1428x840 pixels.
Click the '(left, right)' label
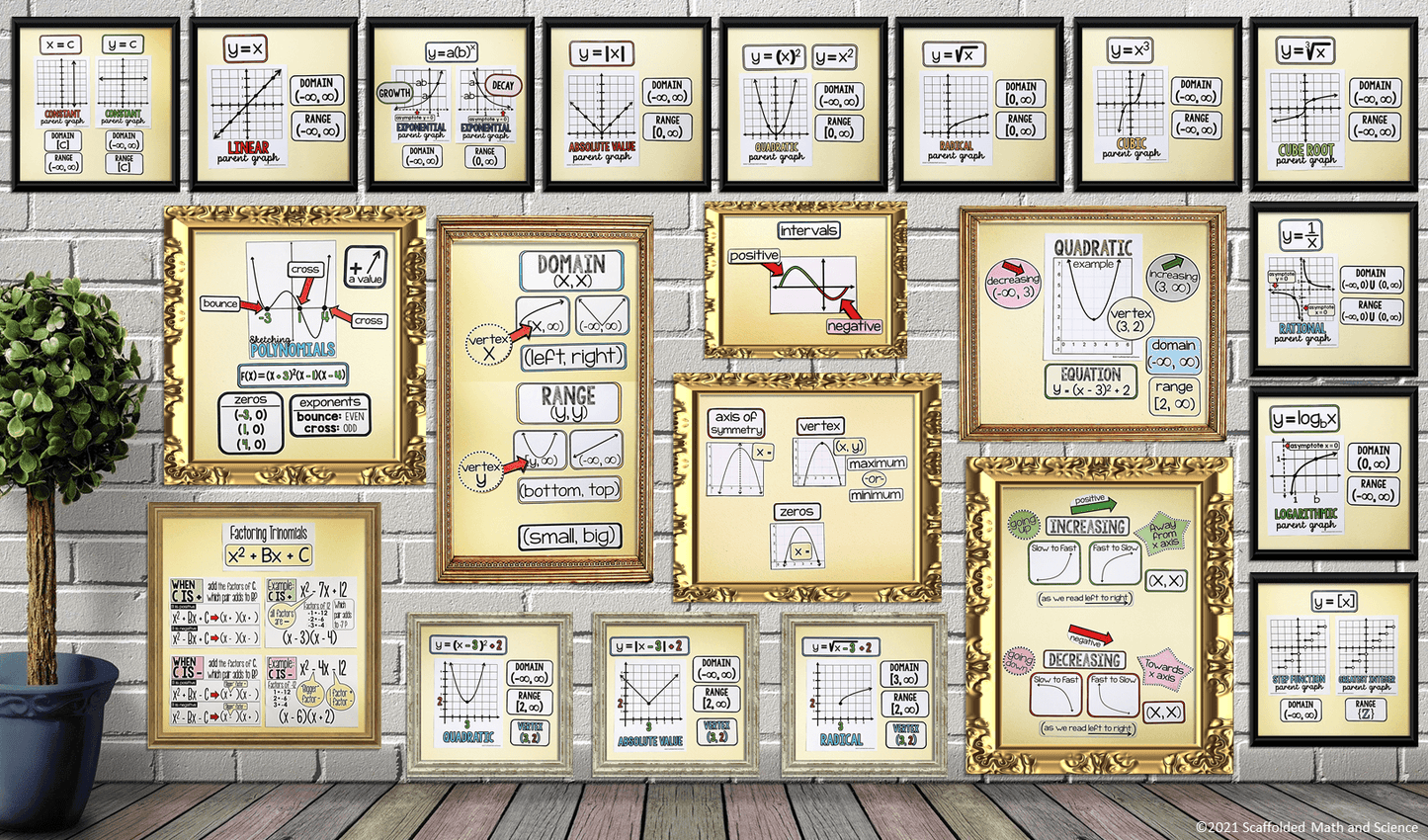(574, 357)
